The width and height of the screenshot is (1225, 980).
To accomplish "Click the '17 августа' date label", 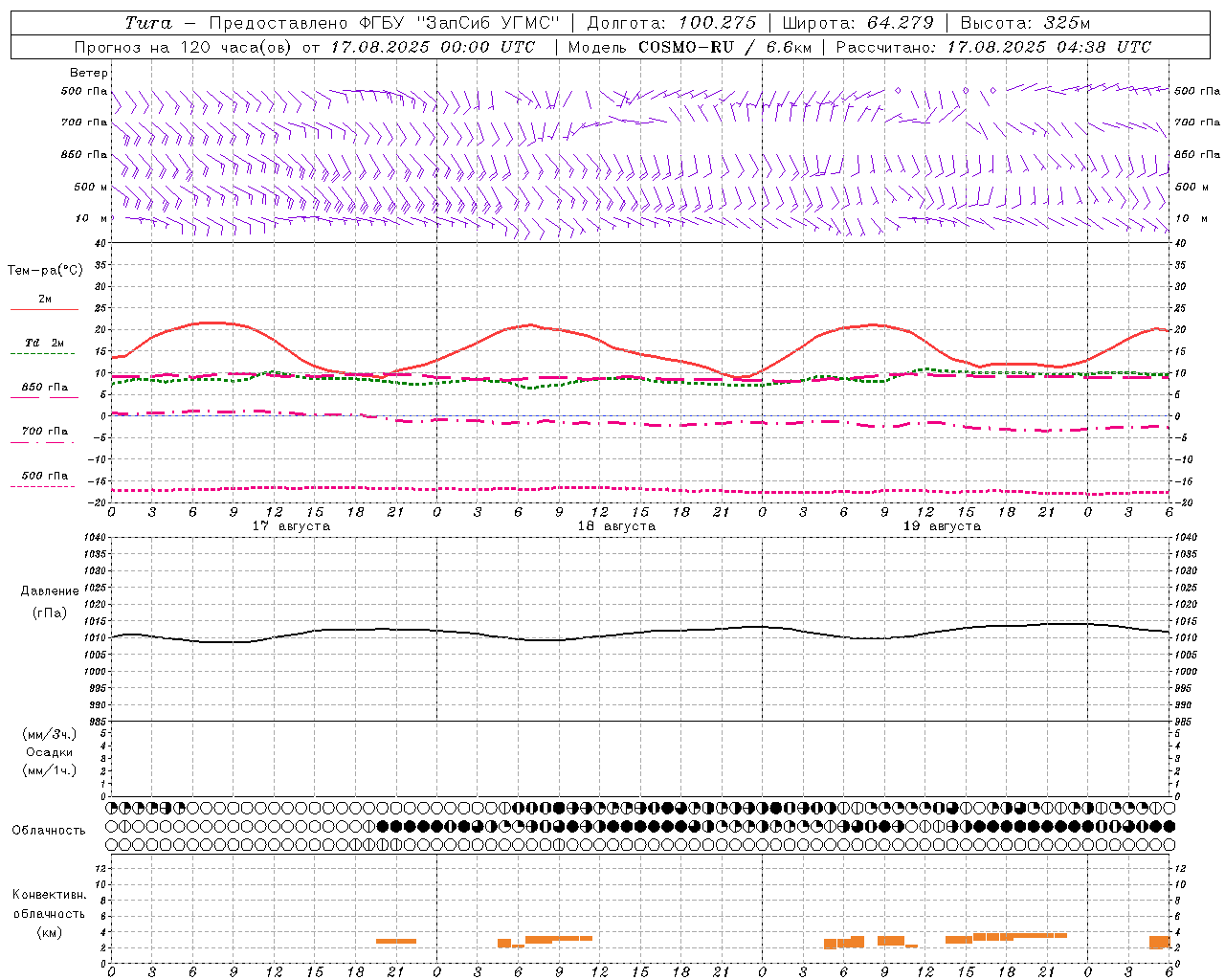I will click(x=291, y=526).
